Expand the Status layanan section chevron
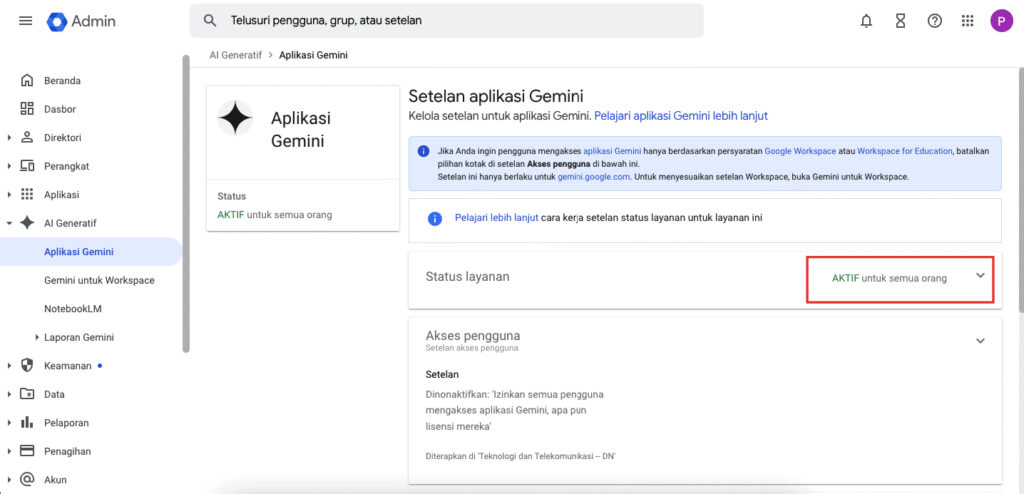 coord(980,276)
